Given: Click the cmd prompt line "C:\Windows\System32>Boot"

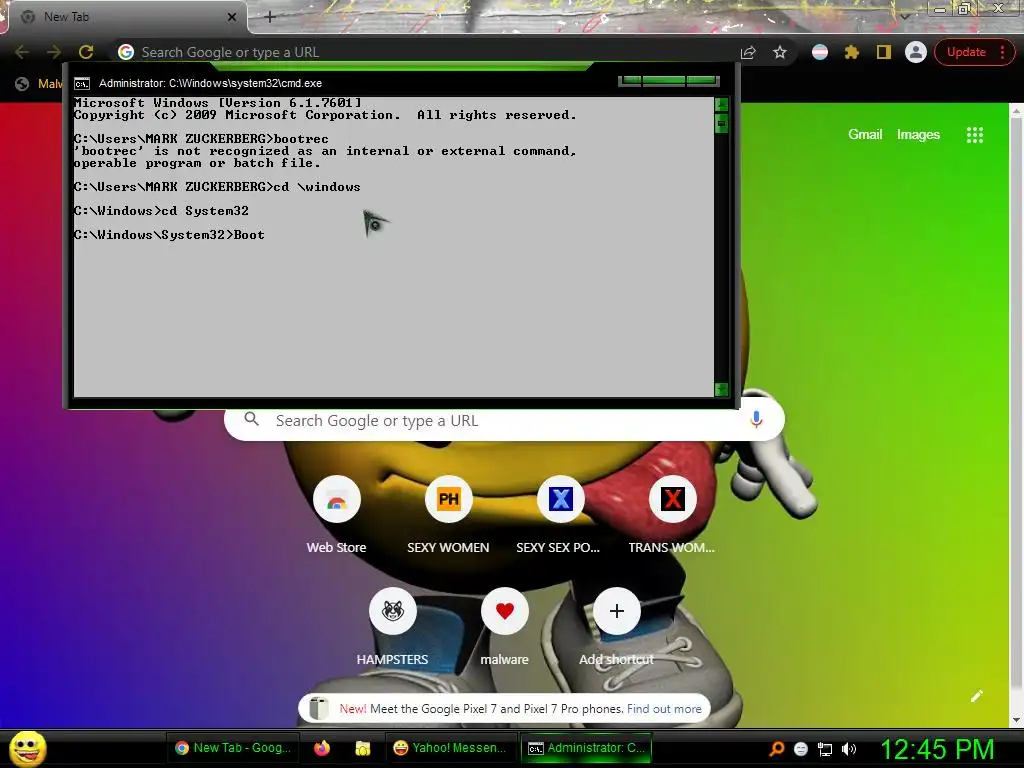Looking at the screenshot, I should (169, 235).
